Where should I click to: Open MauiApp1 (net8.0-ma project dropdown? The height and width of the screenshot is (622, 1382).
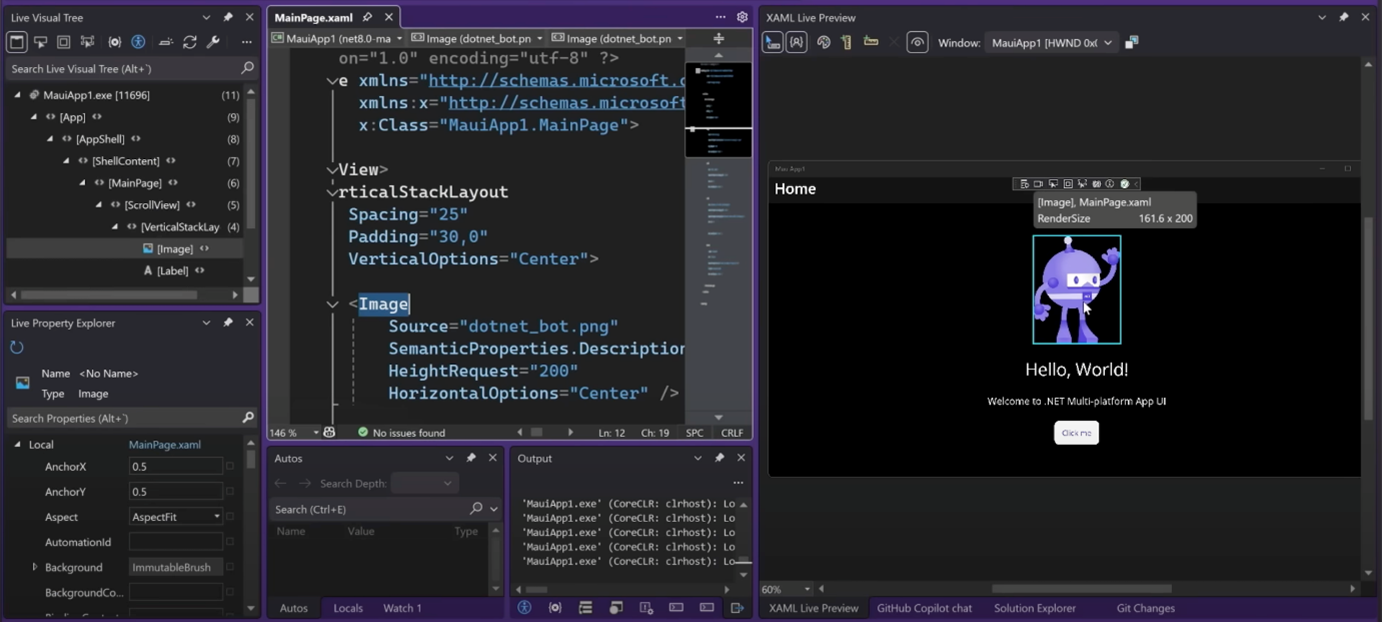point(337,38)
